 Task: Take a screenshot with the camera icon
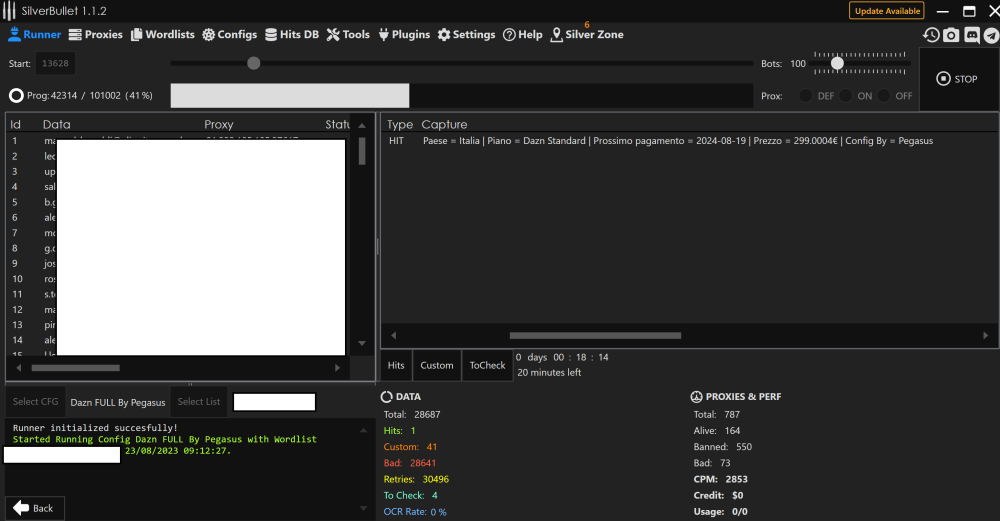[x=951, y=35]
